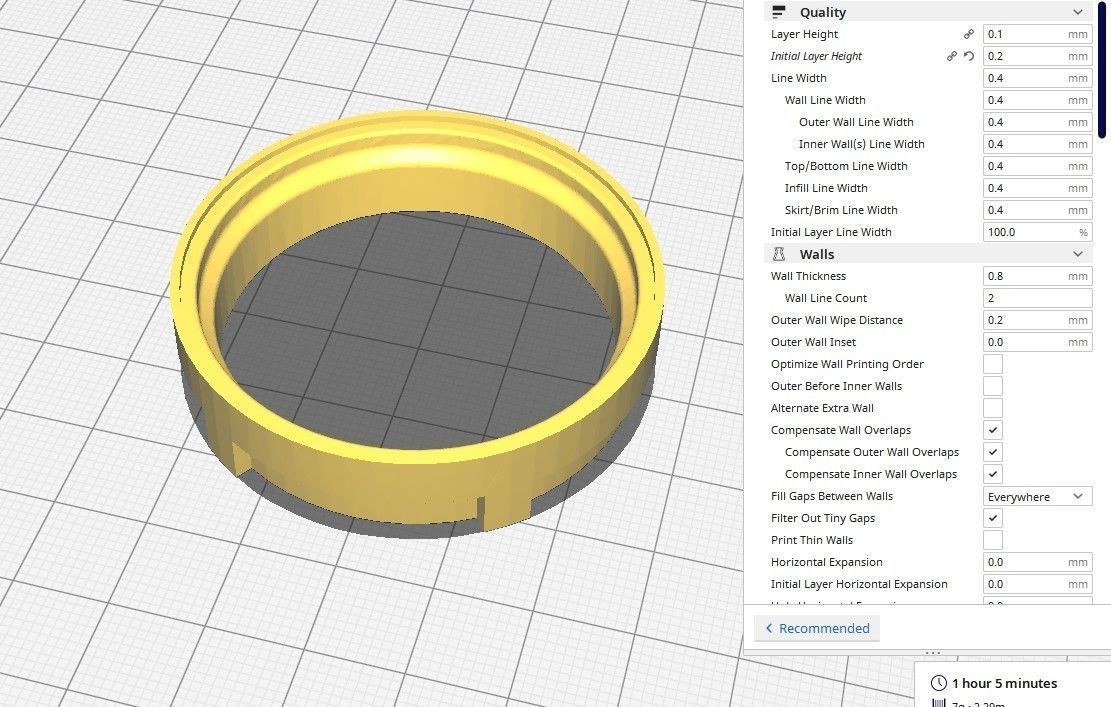Enable Outer Before Inner Walls
Screen dimensions: 1111x707
pyautogui.click(x=993, y=386)
